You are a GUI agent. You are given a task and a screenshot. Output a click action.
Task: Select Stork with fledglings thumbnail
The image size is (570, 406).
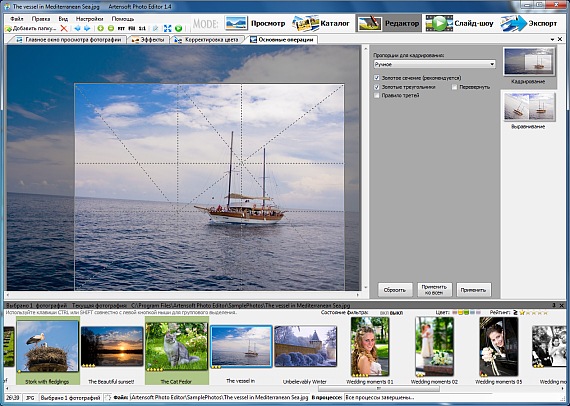pyautogui.click(x=48, y=350)
